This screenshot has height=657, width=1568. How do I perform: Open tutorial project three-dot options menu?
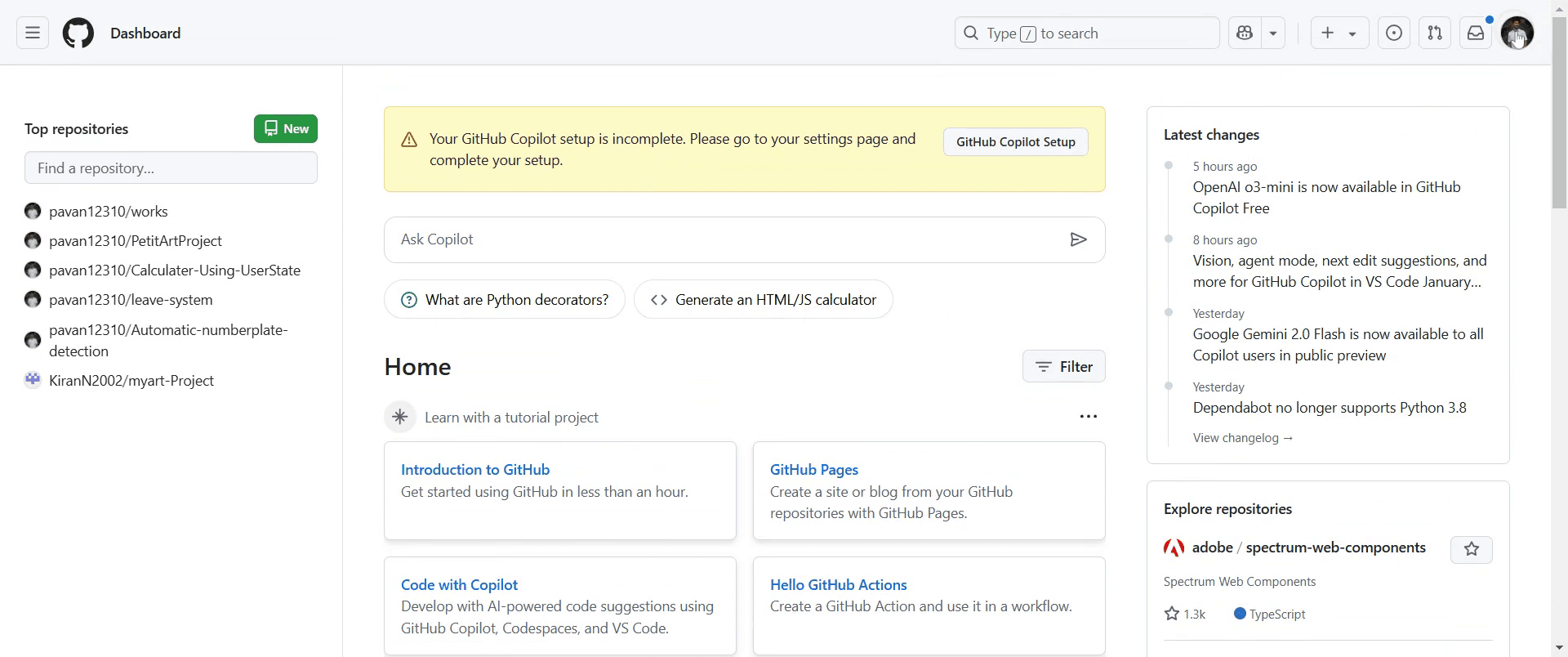tap(1088, 417)
